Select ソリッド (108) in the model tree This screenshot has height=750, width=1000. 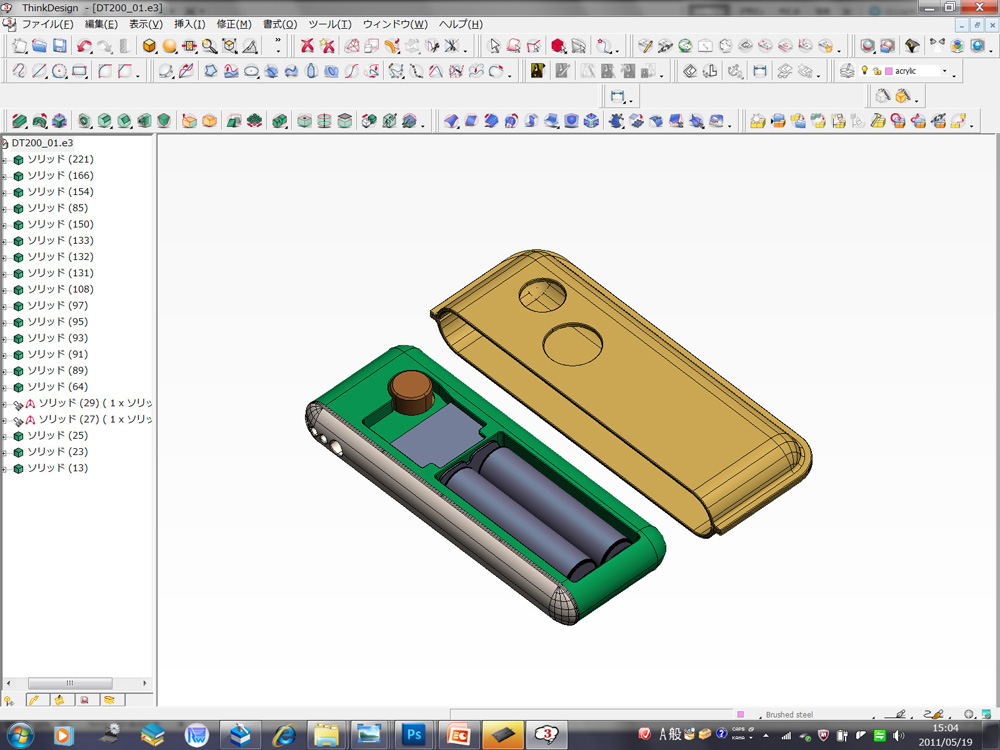click(60, 289)
